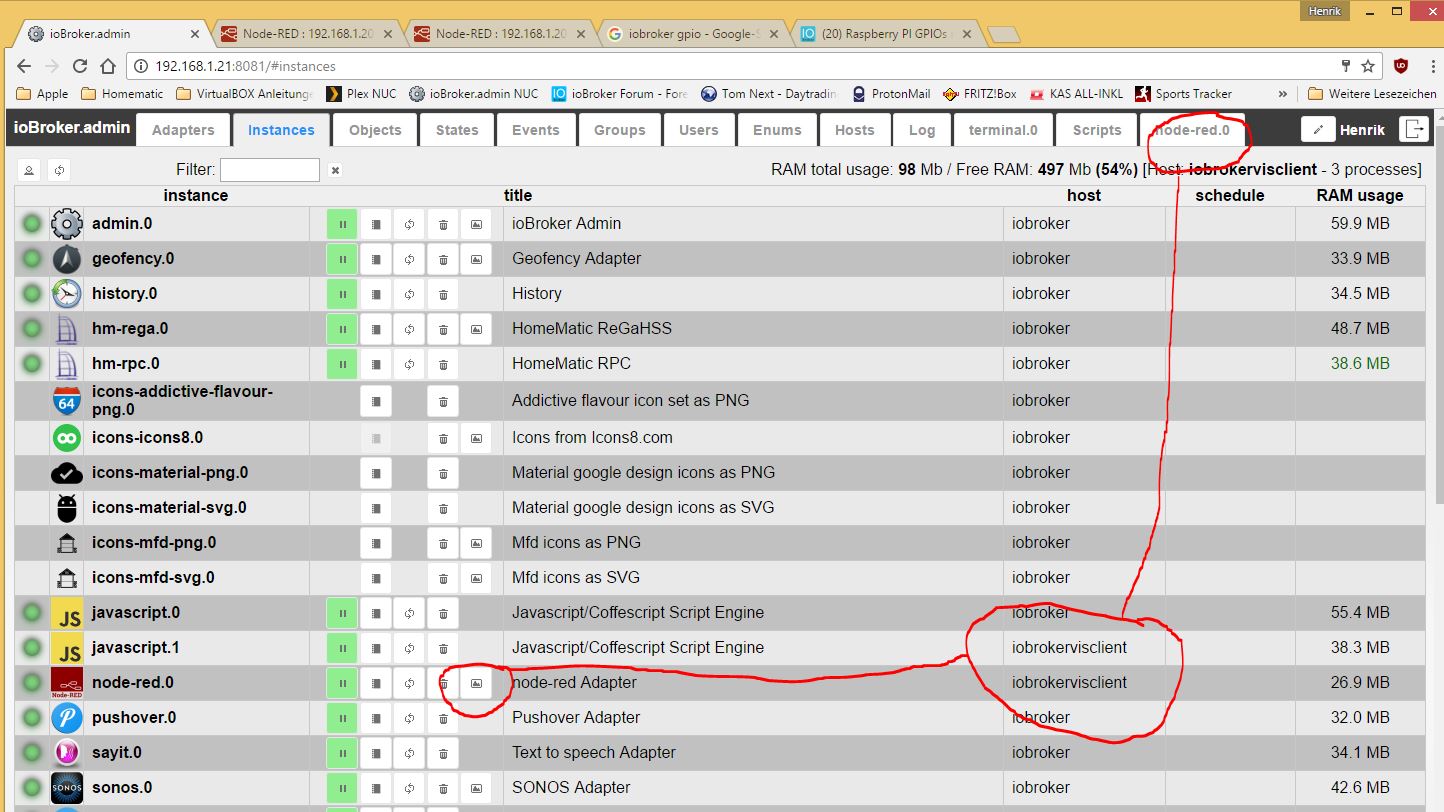Open the Objects tab
The height and width of the screenshot is (812, 1444).
pyautogui.click(x=375, y=130)
